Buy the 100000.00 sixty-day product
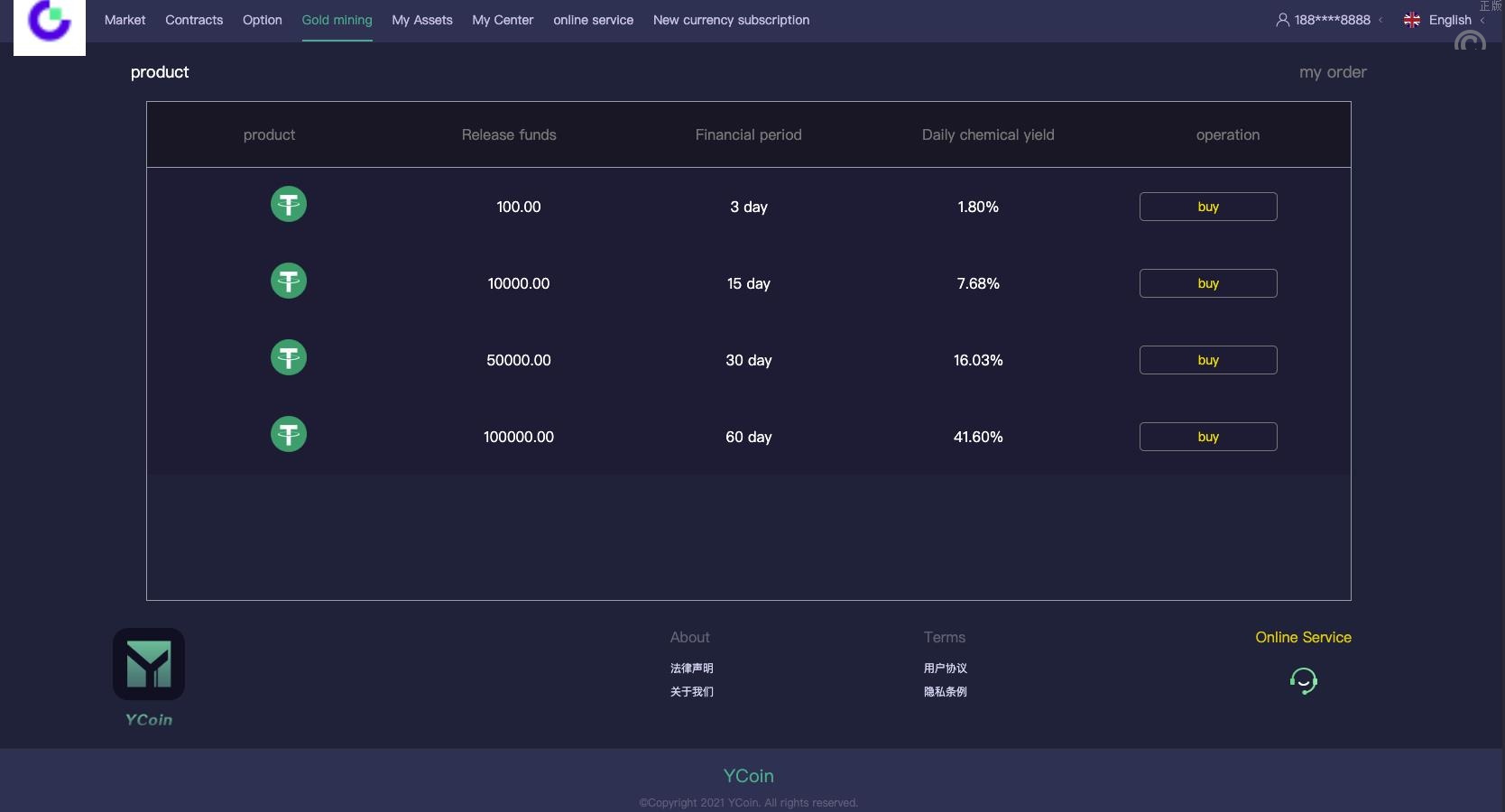 (1208, 437)
